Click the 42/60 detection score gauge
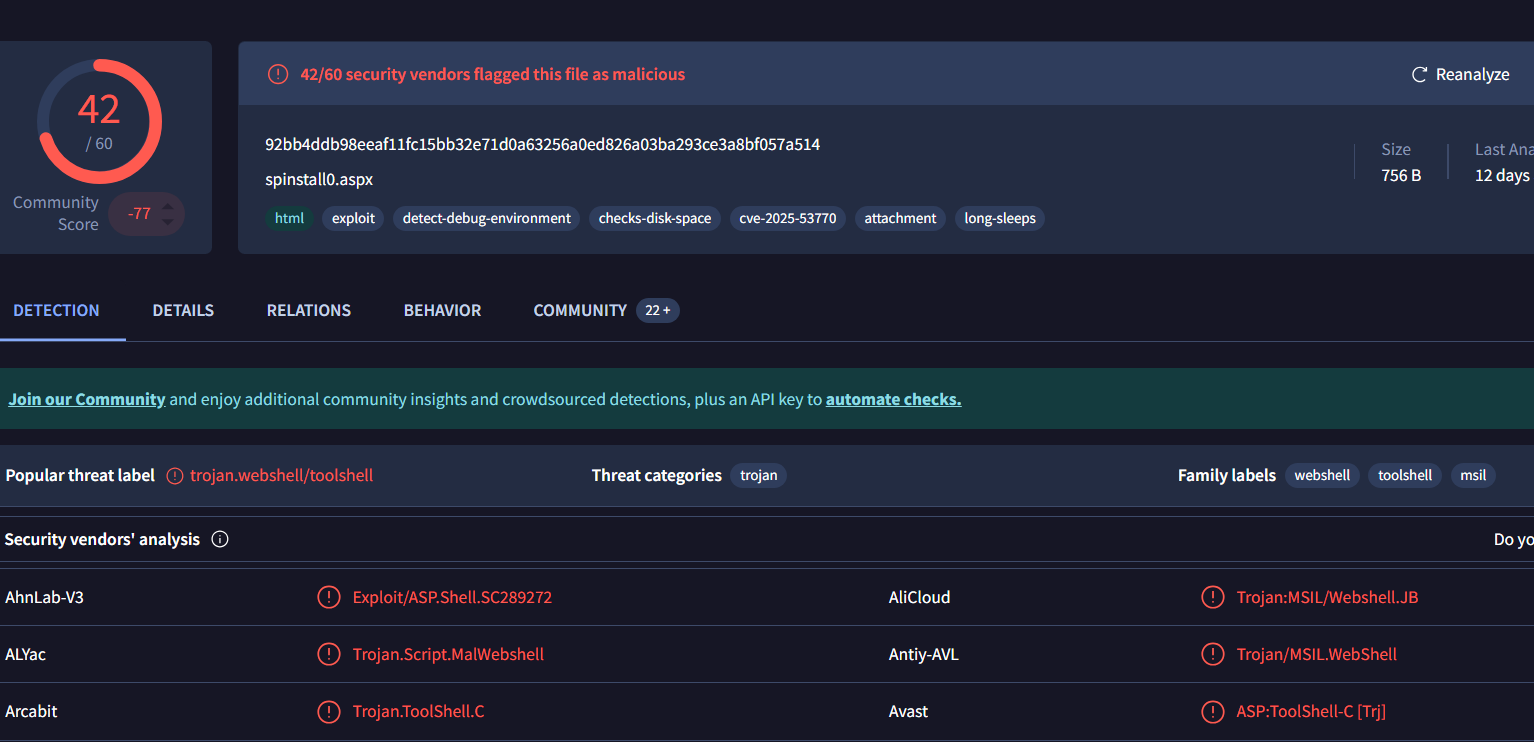Viewport: 1534px width, 742px height. pos(99,121)
